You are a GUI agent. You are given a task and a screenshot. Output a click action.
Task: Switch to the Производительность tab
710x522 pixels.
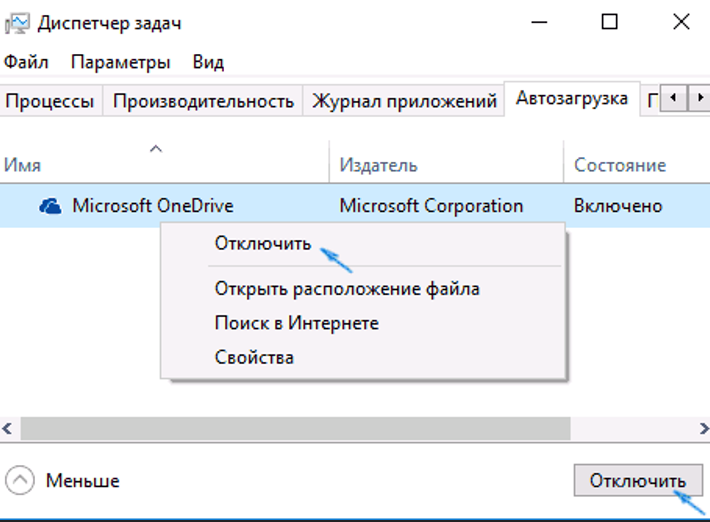pos(204,101)
